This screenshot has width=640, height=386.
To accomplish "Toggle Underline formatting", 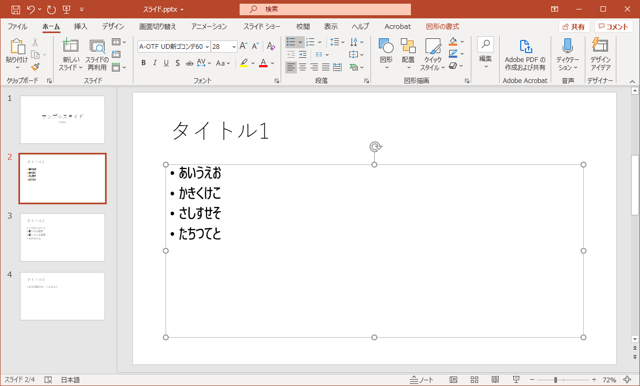I will click(166, 63).
